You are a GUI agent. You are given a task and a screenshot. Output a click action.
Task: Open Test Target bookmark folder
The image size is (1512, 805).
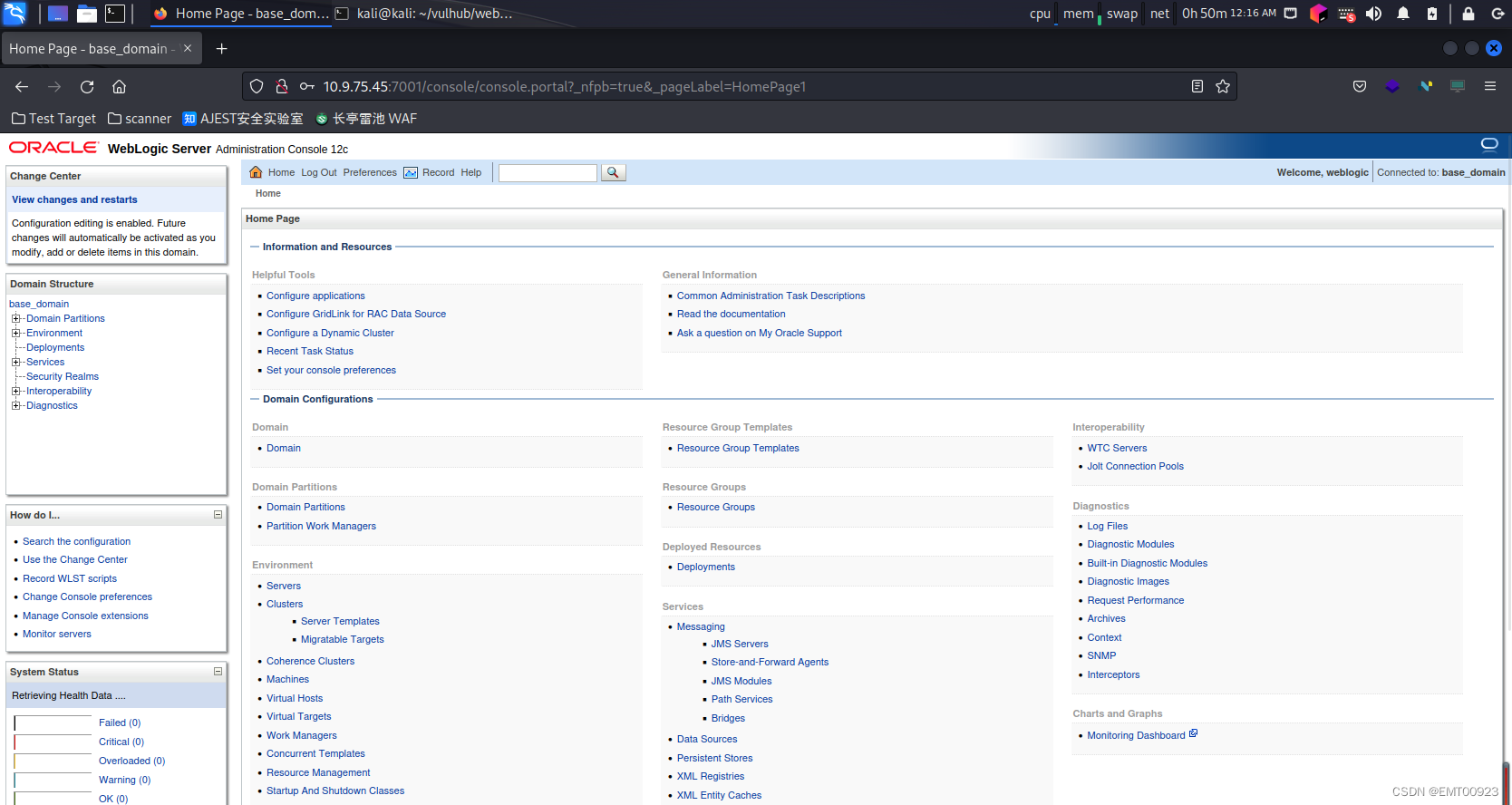[53, 119]
